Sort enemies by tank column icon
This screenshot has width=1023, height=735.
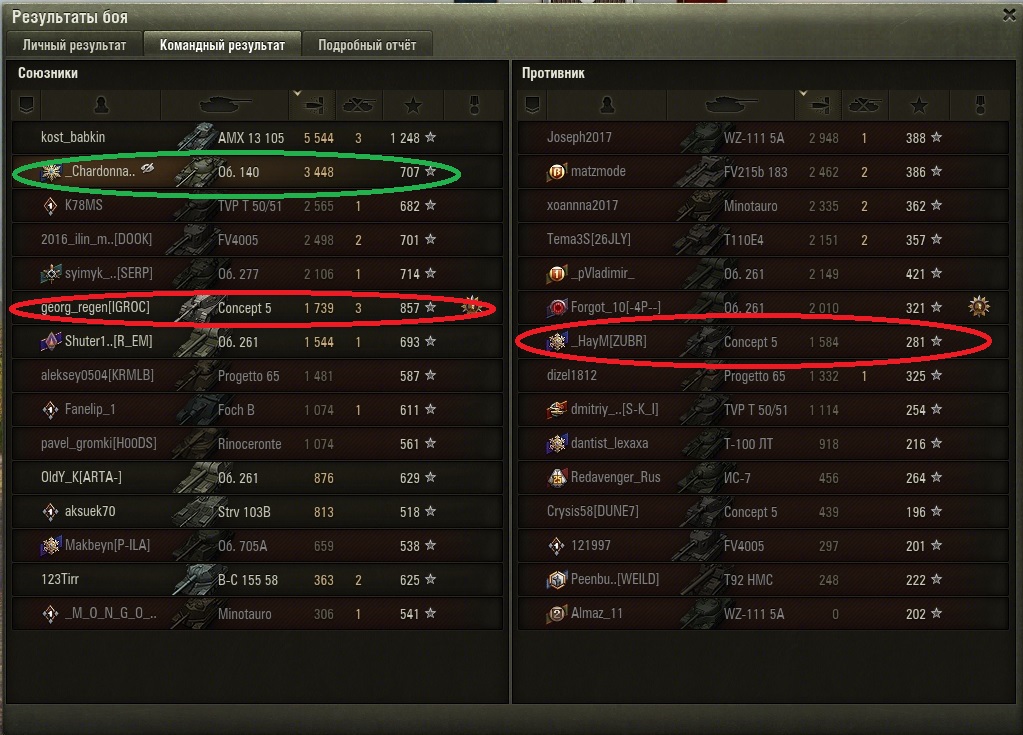[731, 105]
